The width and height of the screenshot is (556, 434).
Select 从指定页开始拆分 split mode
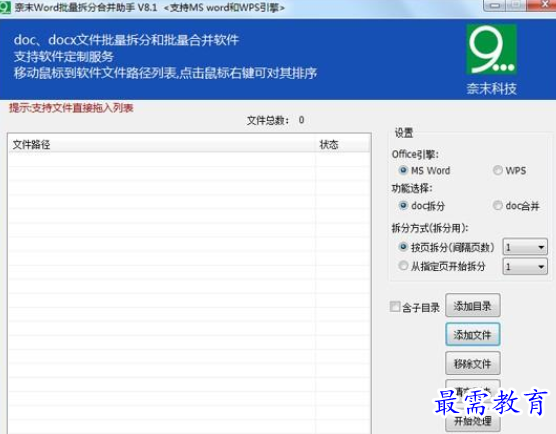403,266
